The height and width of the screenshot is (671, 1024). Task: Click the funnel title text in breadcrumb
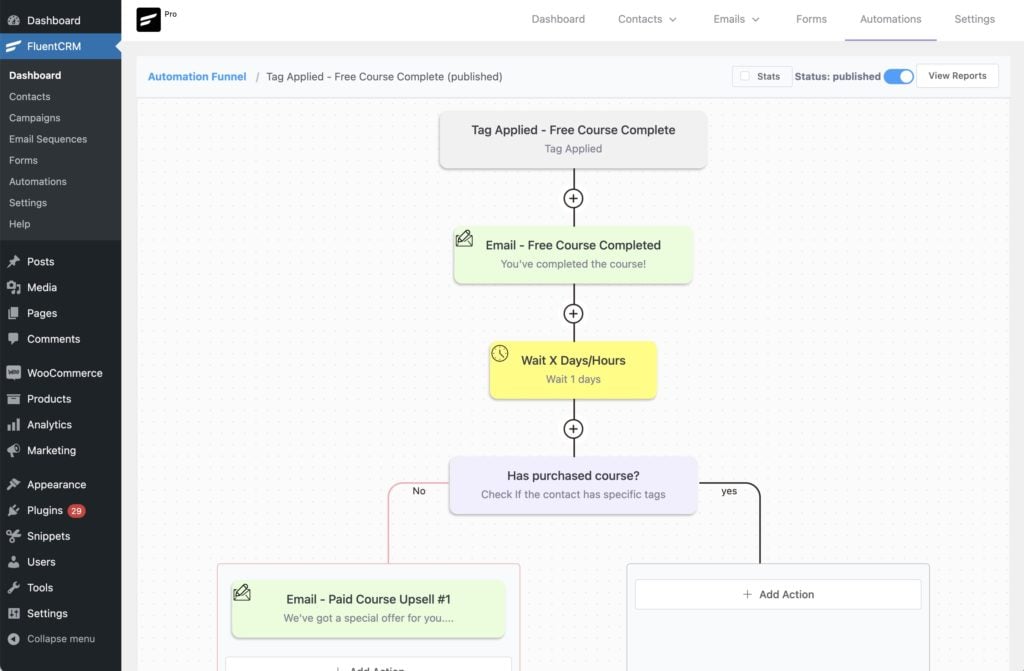click(x=384, y=76)
